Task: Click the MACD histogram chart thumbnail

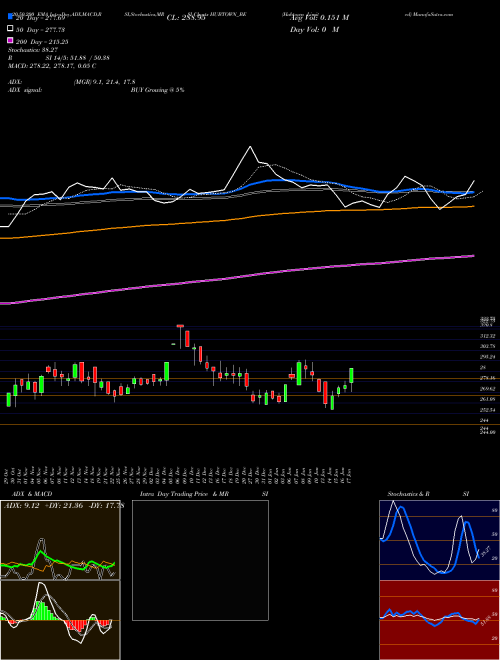Action: tap(60, 620)
